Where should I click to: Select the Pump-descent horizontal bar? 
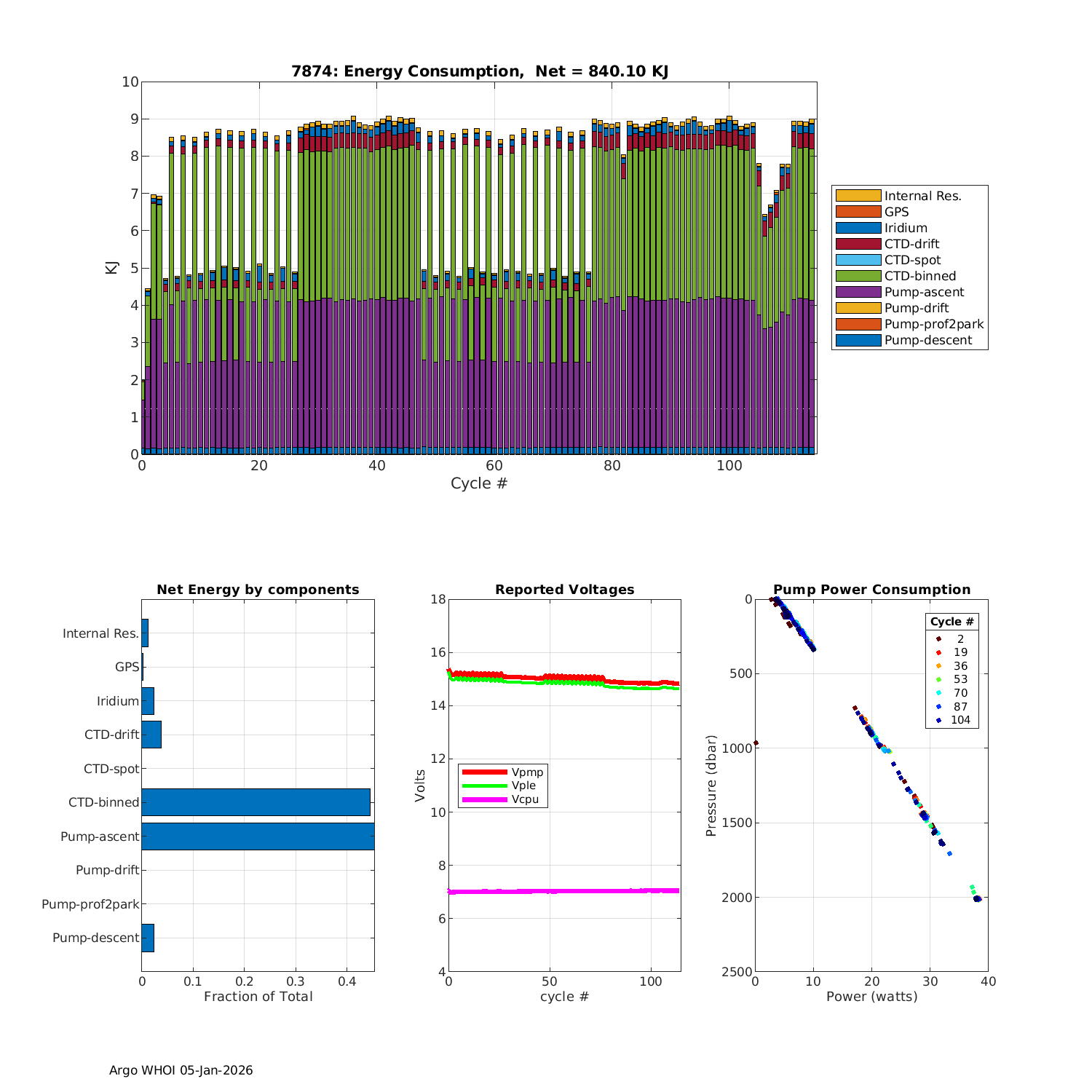pyautogui.click(x=148, y=938)
